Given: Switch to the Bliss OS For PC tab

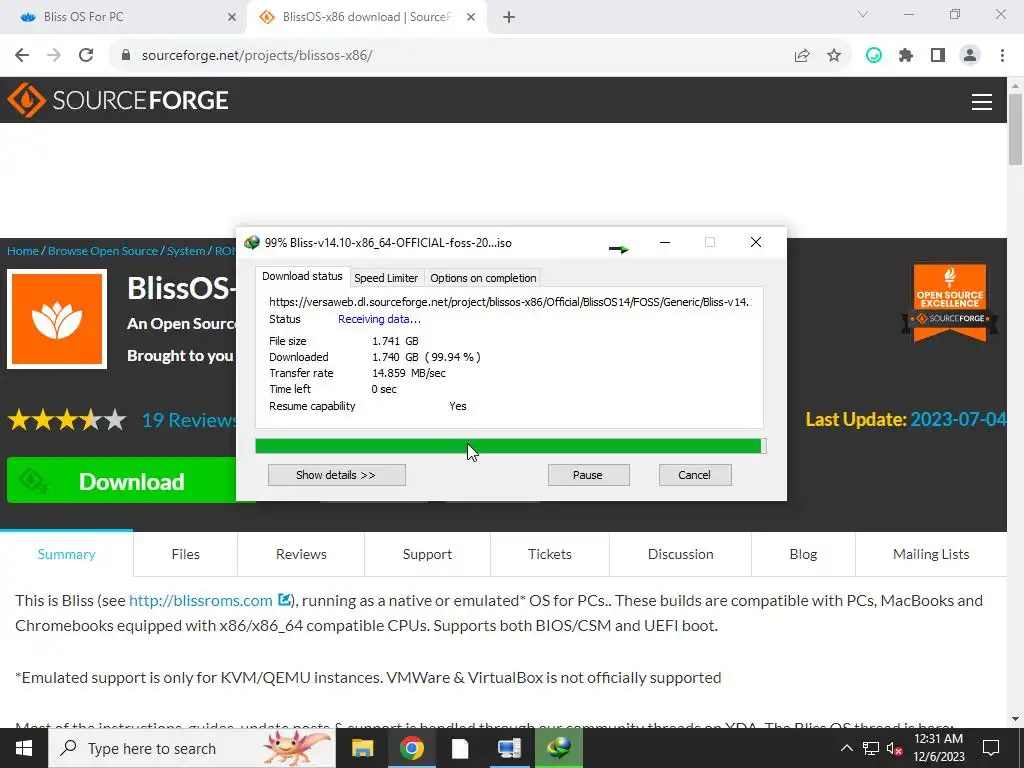Looking at the screenshot, I should tap(123, 17).
